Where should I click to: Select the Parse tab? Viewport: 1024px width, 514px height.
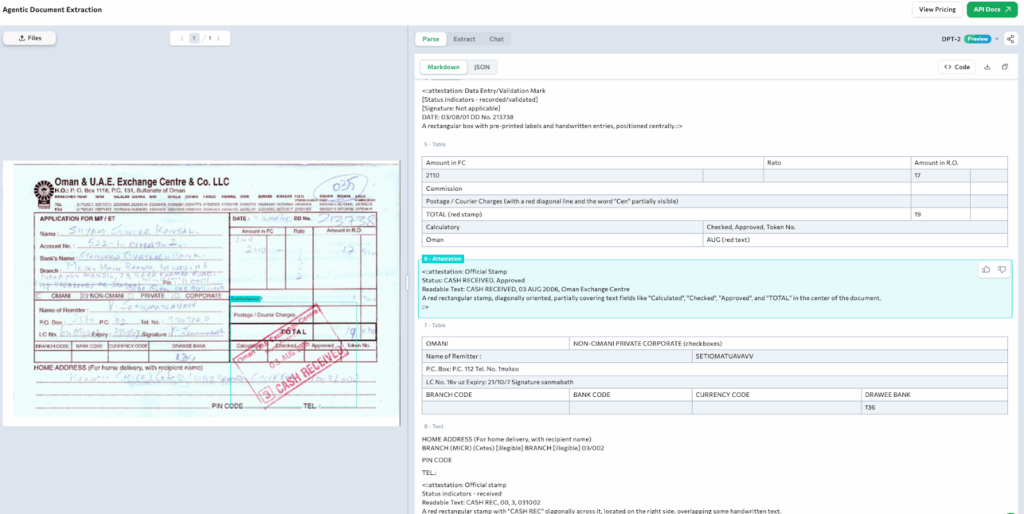431,39
